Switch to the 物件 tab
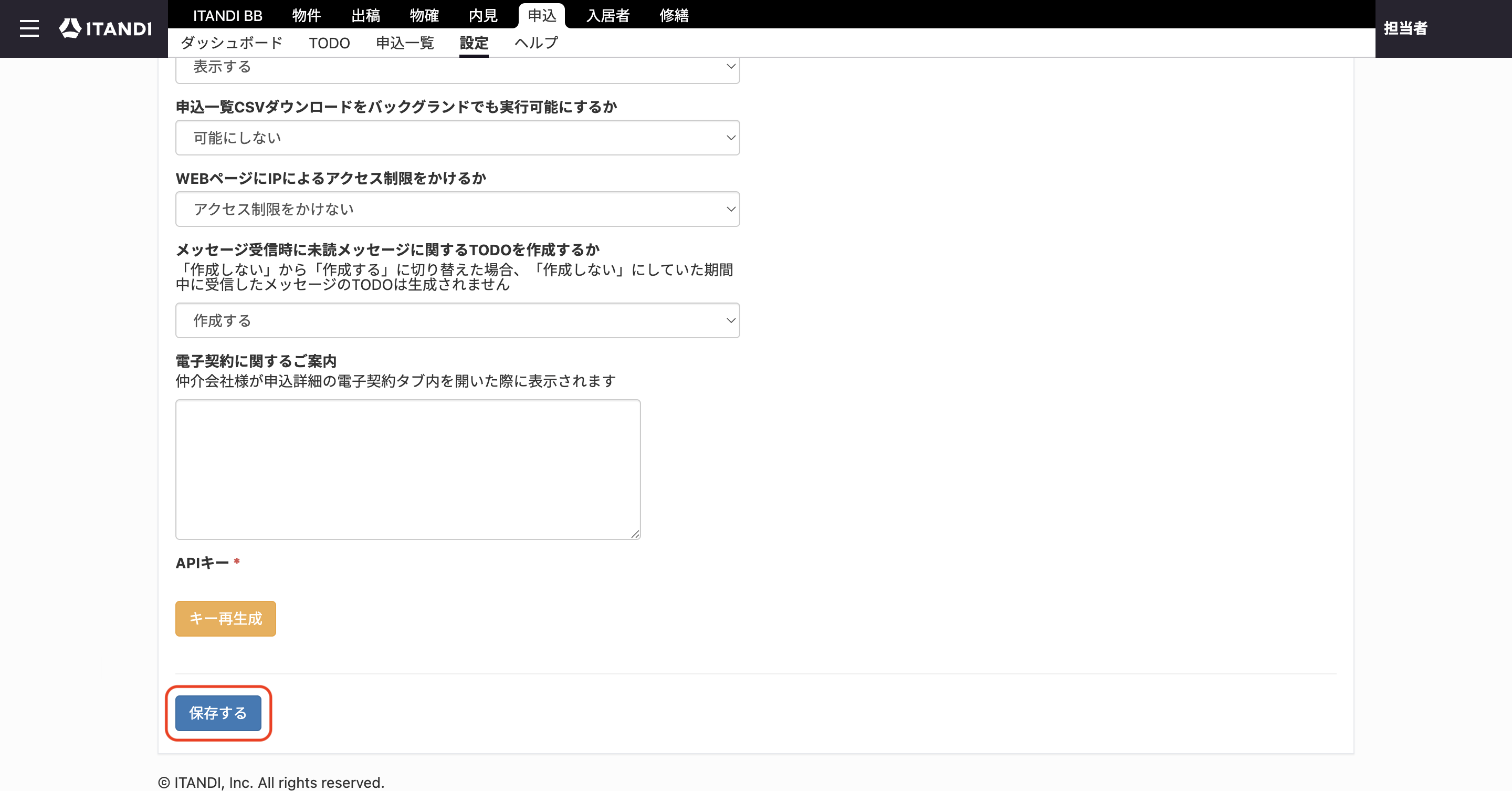The height and width of the screenshot is (791, 1512). [307, 15]
